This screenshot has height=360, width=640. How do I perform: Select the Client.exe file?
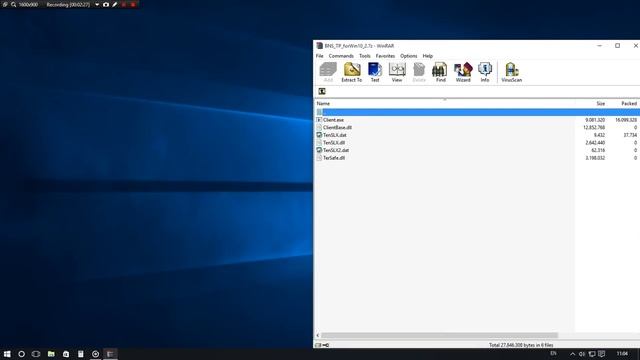[333, 120]
